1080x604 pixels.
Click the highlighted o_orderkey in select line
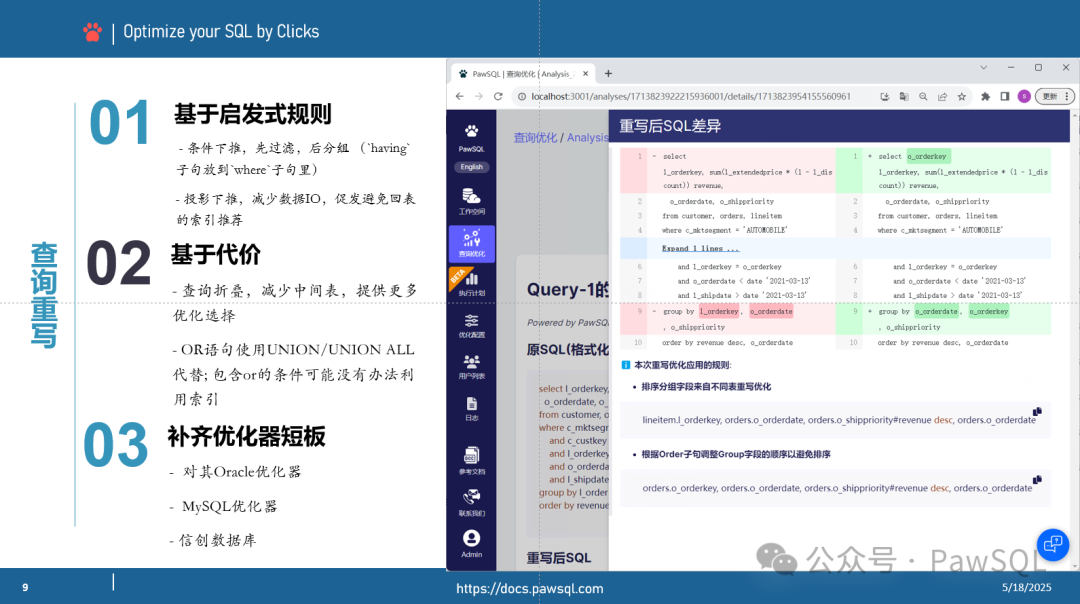click(x=928, y=156)
